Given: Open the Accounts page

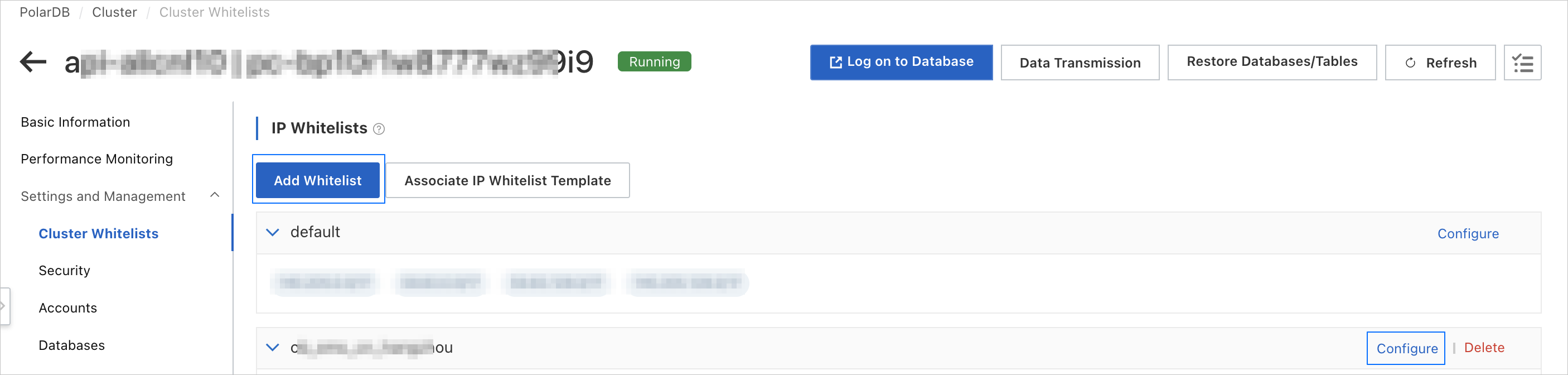Looking at the screenshot, I should pos(67,307).
